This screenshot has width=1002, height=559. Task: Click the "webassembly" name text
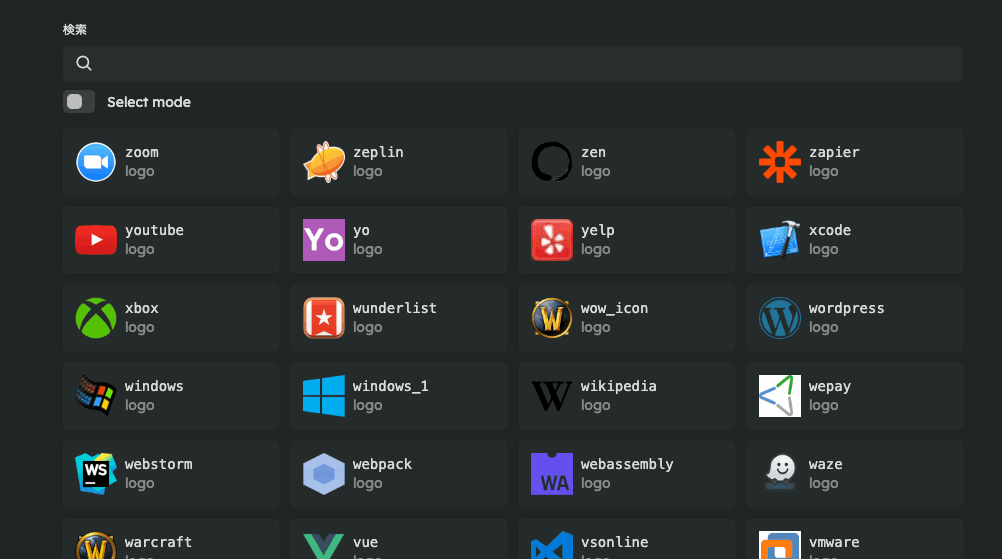(627, 464)
